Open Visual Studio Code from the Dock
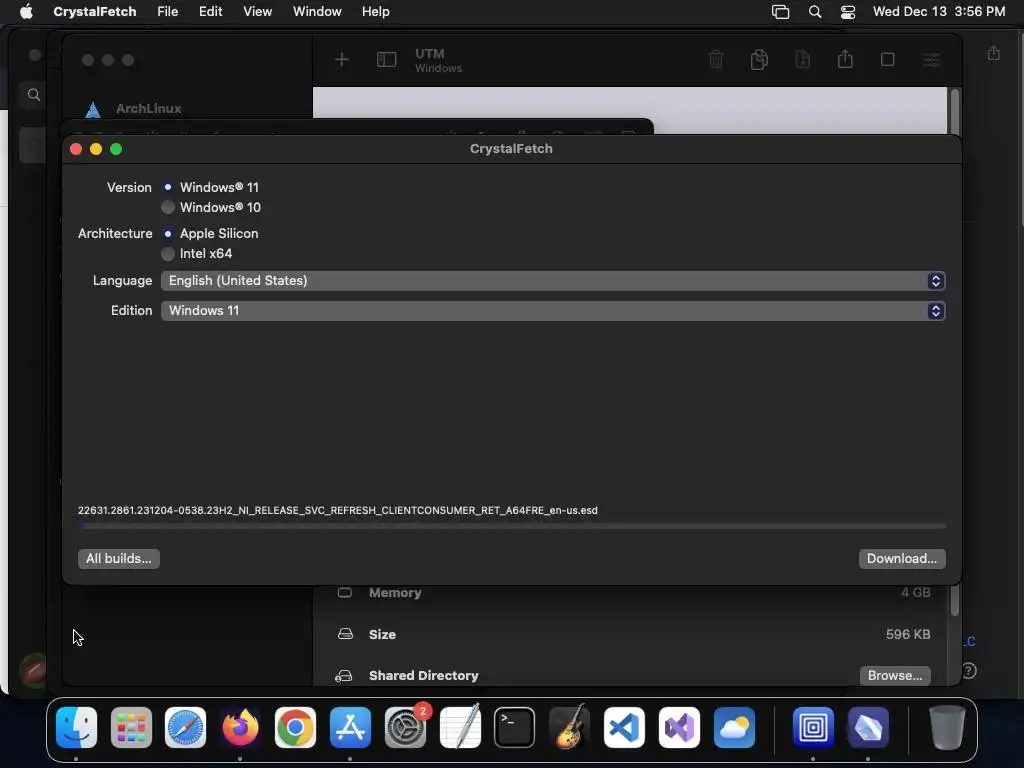This screenshot has width=1024, height=768. click(624, 727)
